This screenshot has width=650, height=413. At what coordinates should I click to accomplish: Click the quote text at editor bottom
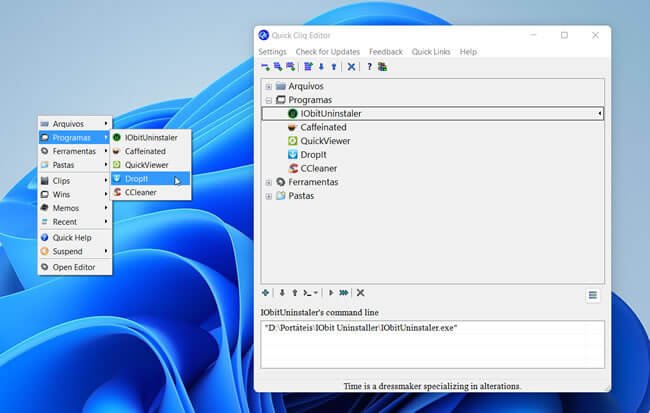432,386
